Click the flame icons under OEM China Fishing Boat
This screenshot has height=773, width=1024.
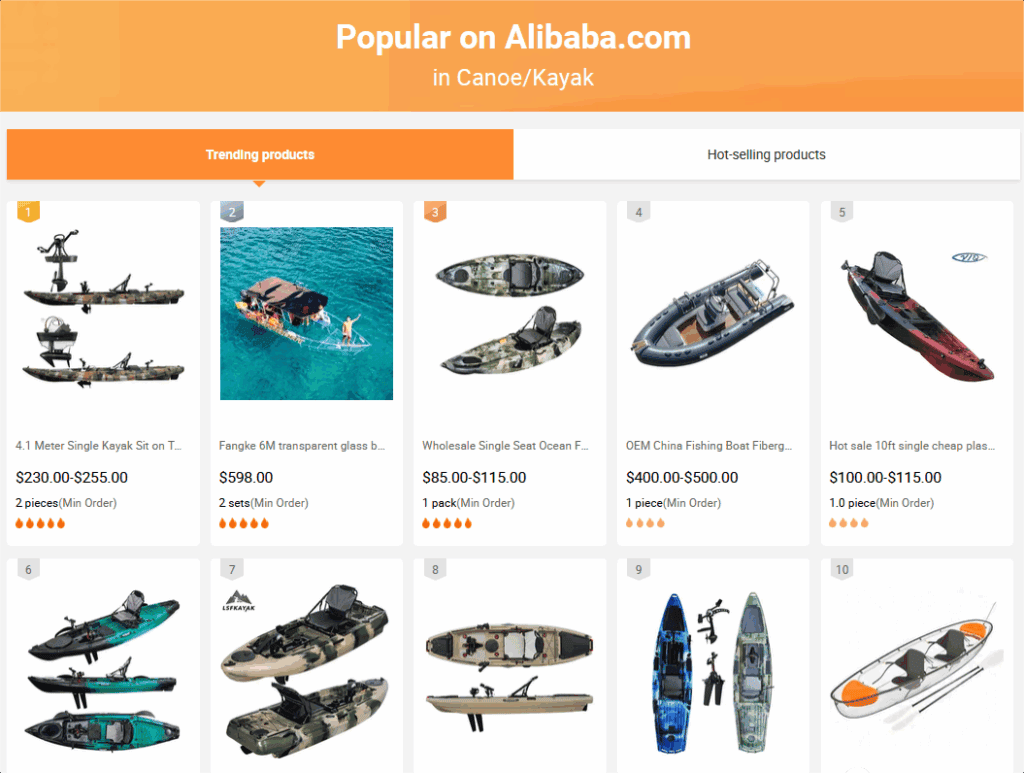645,523
